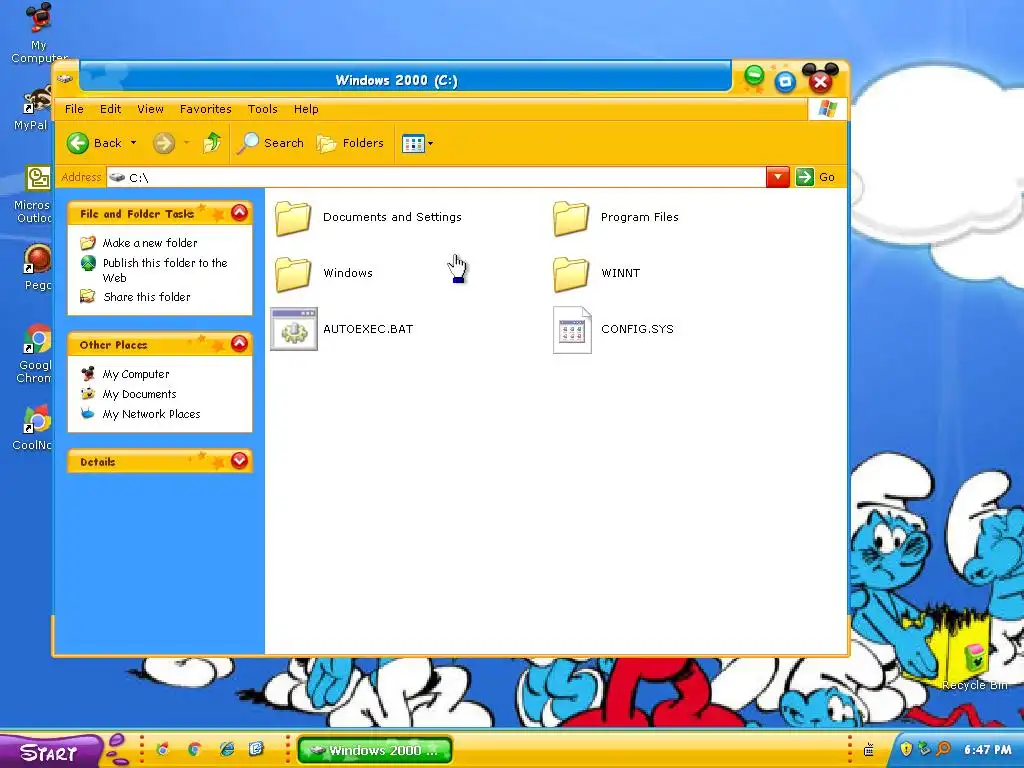This screenshot has width=1024, height=768.
Task: Click Publish this folder to the Web
Action: tap(165, 270)
